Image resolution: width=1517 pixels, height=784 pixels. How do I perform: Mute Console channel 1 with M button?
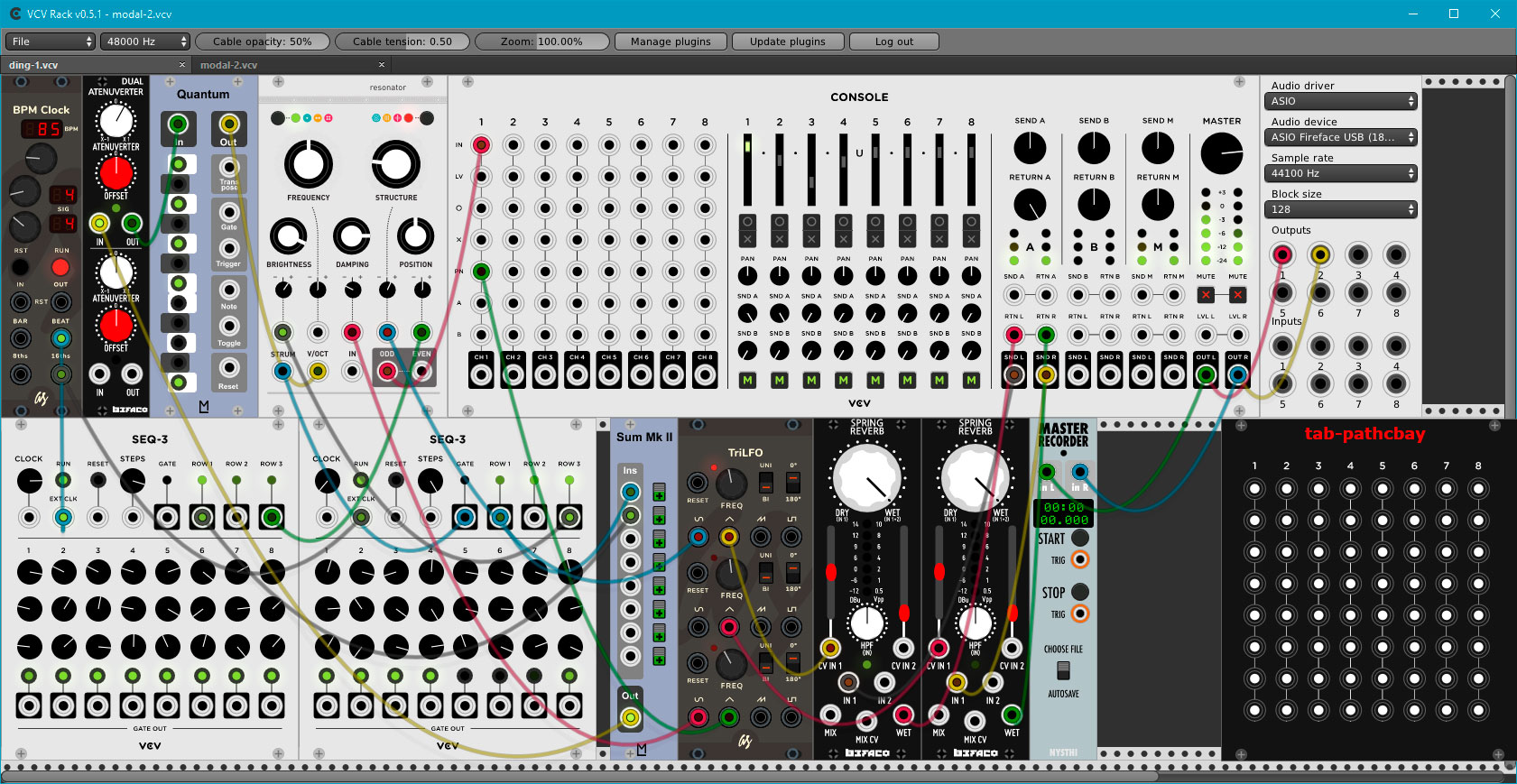point(747,381)
